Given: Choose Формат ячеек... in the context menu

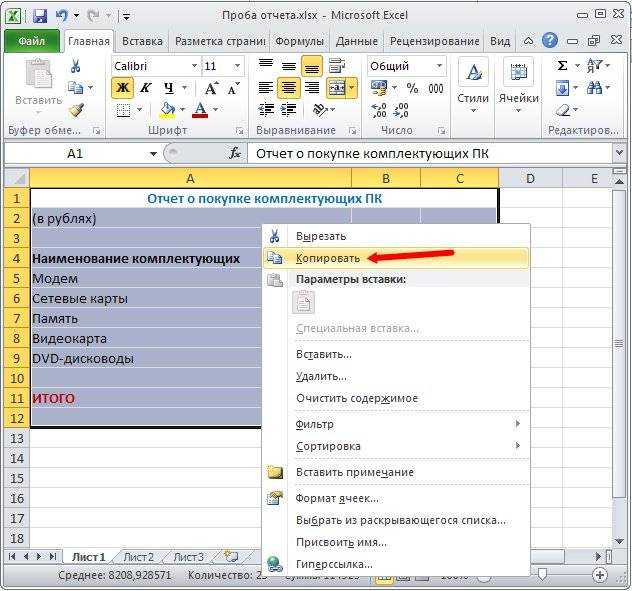Looking at the screenshot, I should pos(395,498).
